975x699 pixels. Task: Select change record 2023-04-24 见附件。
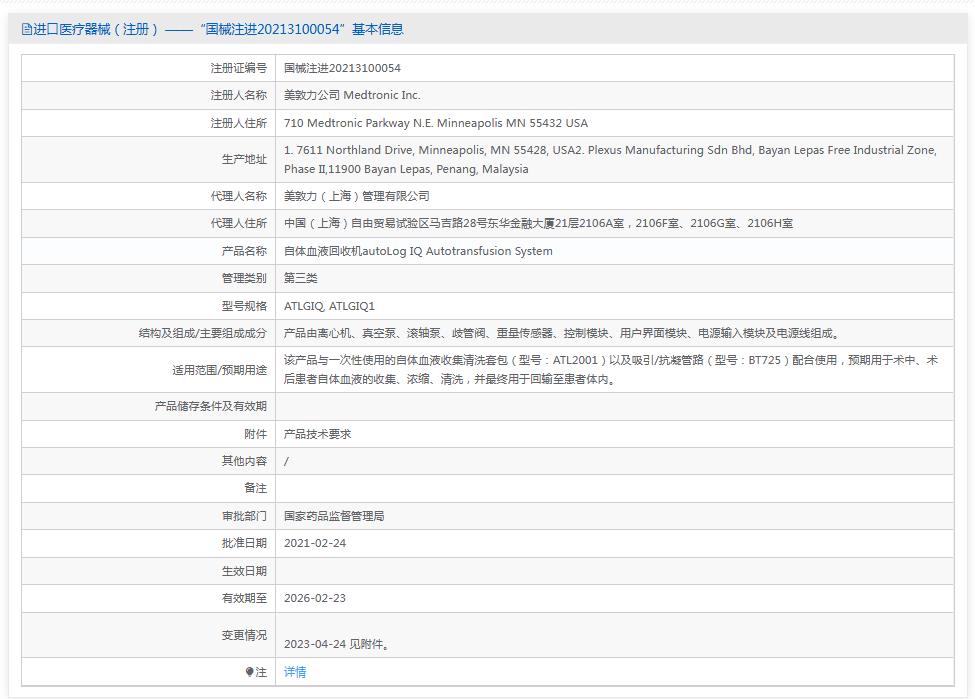coord(336,644)
